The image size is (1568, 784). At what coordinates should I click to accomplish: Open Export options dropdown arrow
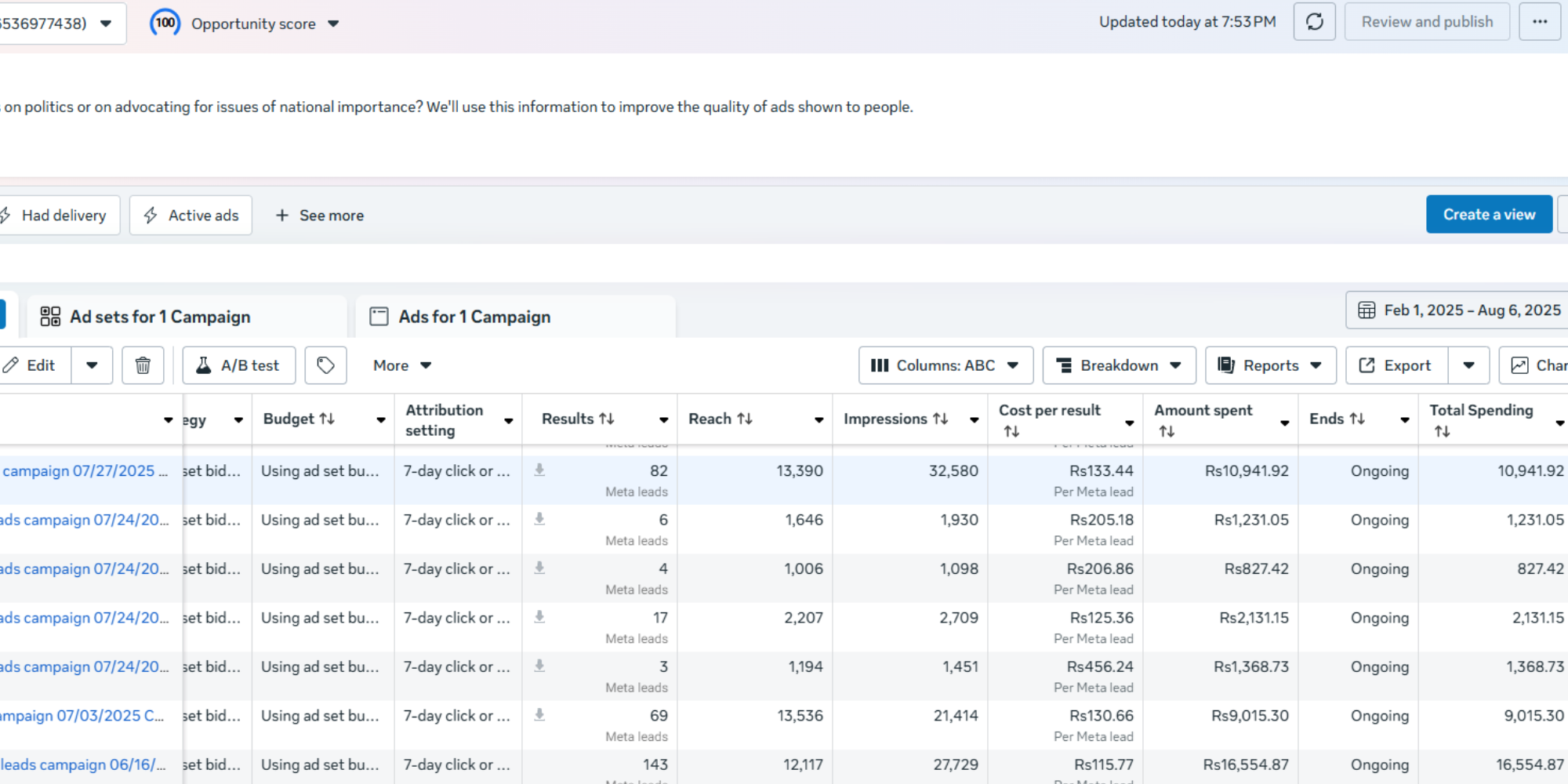pos(1468,365)
